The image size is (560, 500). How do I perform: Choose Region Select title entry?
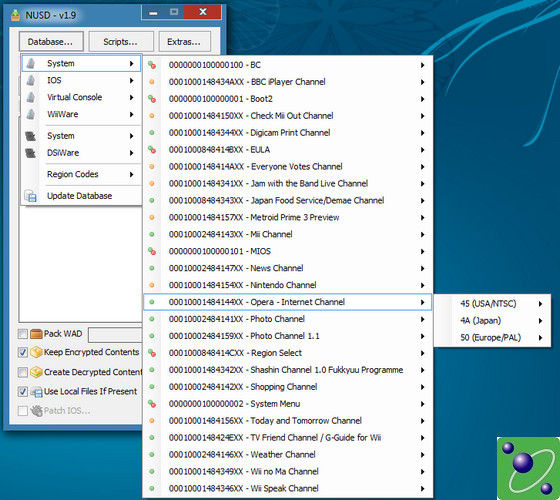click(x=288, y=353)
